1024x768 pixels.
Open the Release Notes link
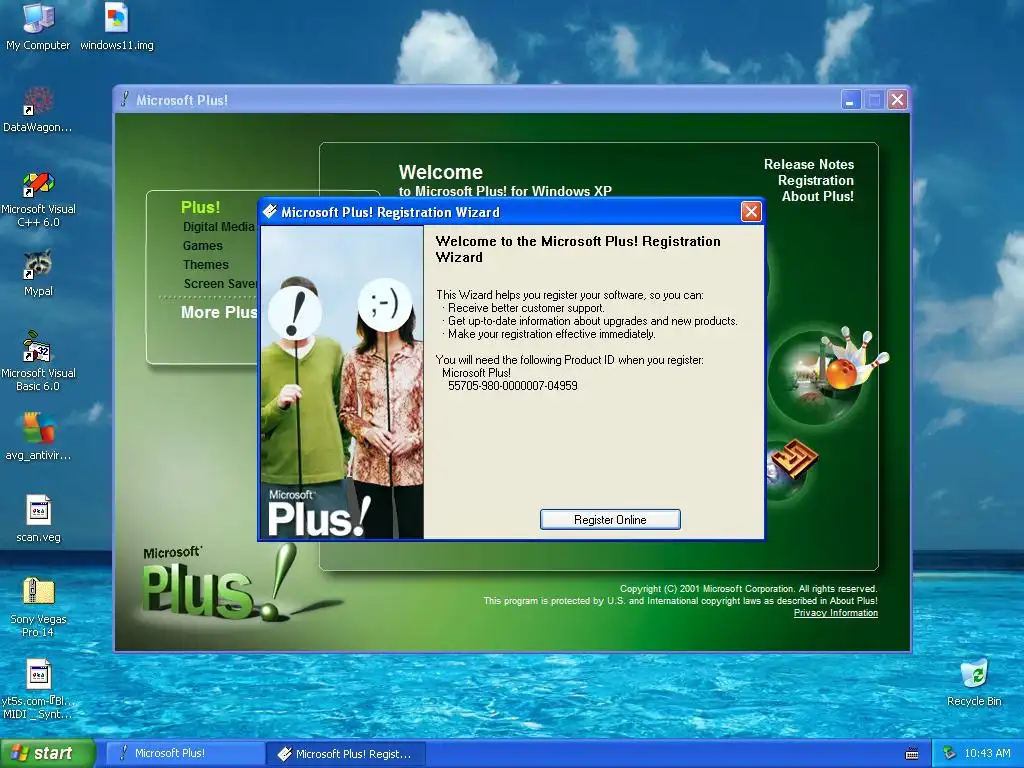click(808, 165)
